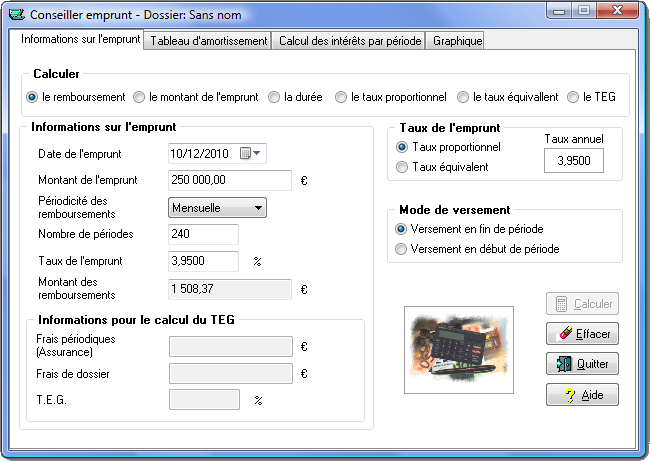The width and height of the screenshot is (650, 461).
Task: Select "le montant de l'emprunt" calculation option
Action: point(140,97)
